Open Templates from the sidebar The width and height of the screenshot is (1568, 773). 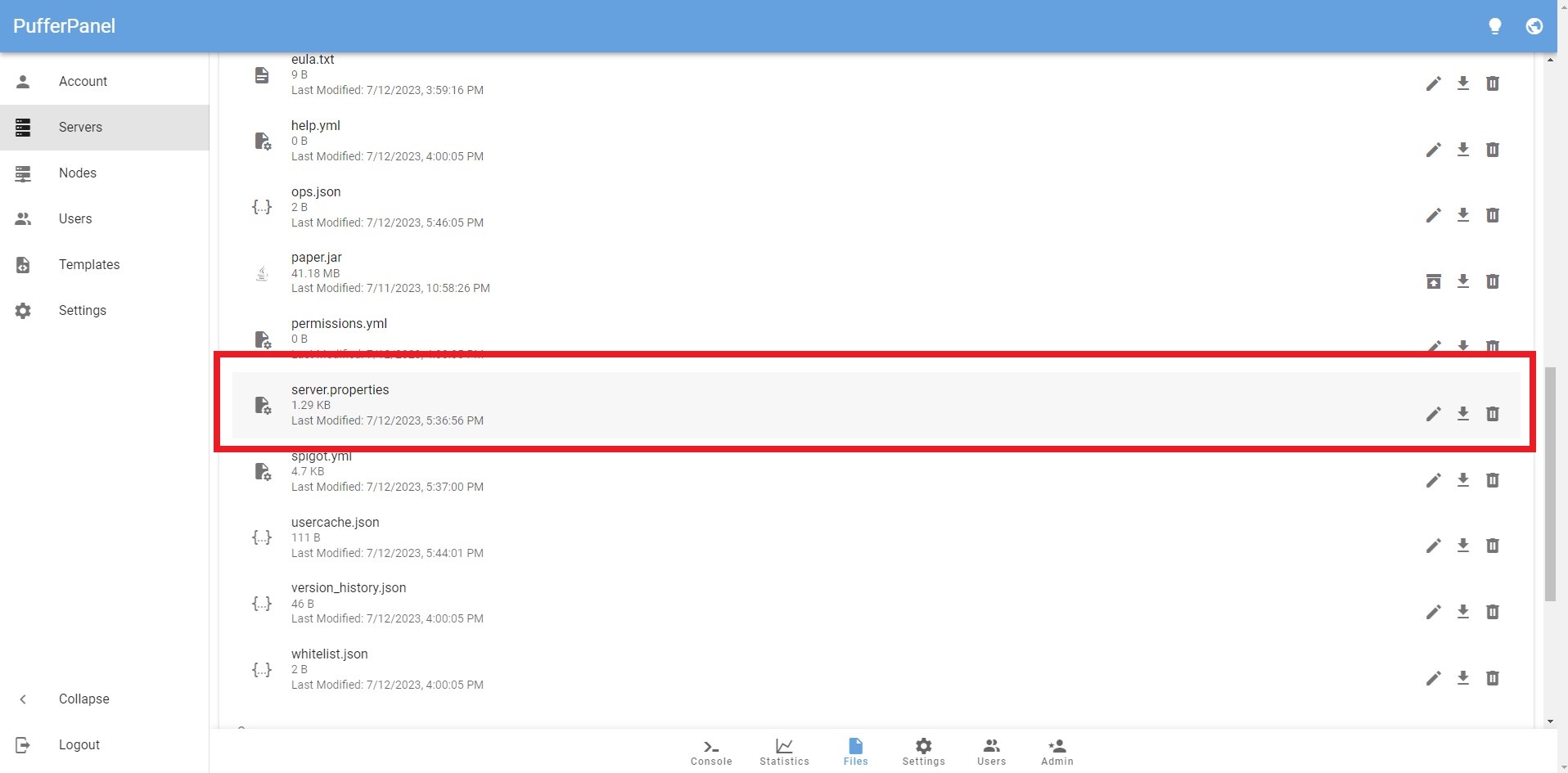88,264
